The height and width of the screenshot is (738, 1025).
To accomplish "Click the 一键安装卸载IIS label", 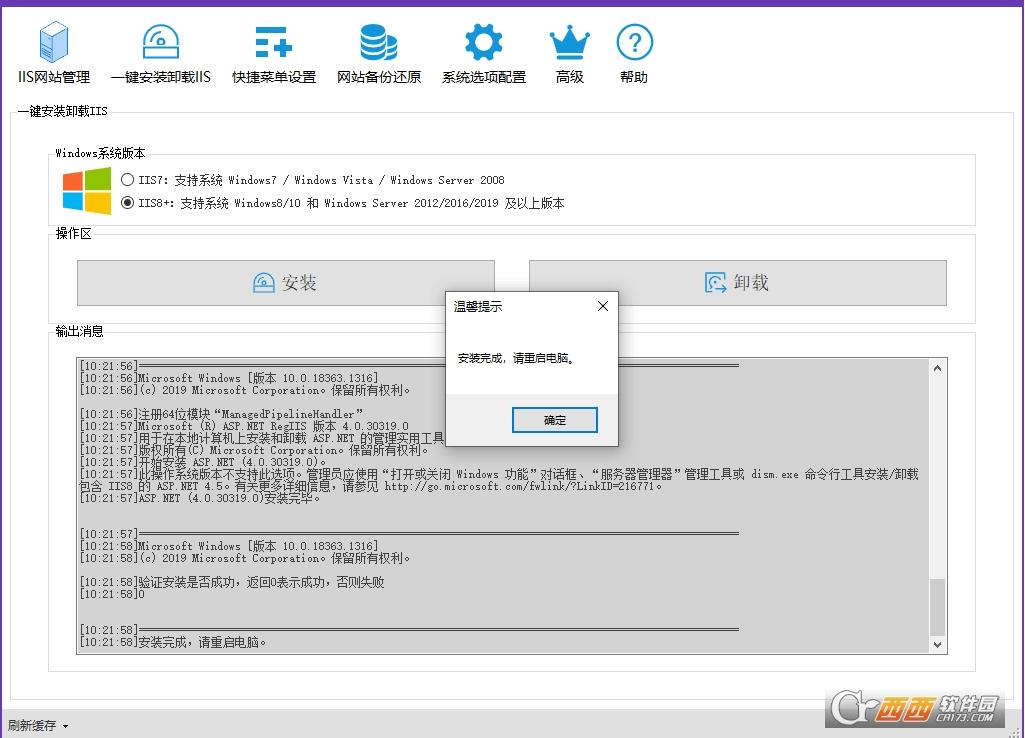I will point(161,77).
